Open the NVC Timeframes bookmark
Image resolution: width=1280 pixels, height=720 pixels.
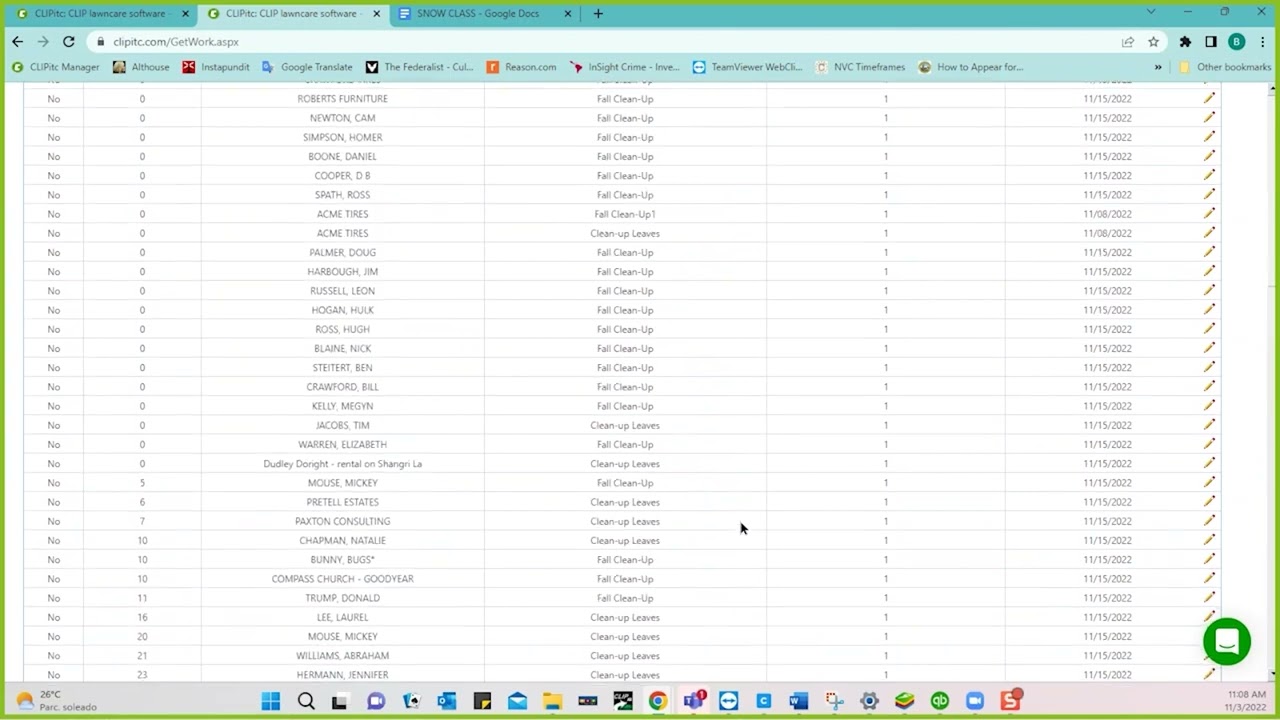point(860,67)
